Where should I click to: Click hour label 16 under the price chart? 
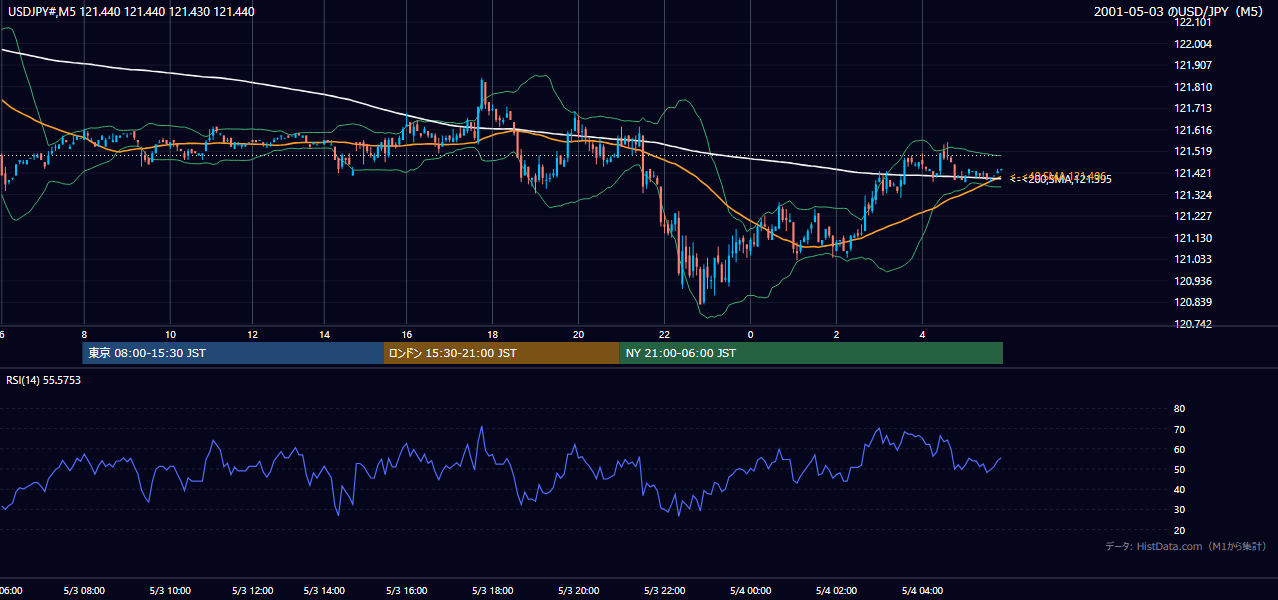(x=407, y=335)
